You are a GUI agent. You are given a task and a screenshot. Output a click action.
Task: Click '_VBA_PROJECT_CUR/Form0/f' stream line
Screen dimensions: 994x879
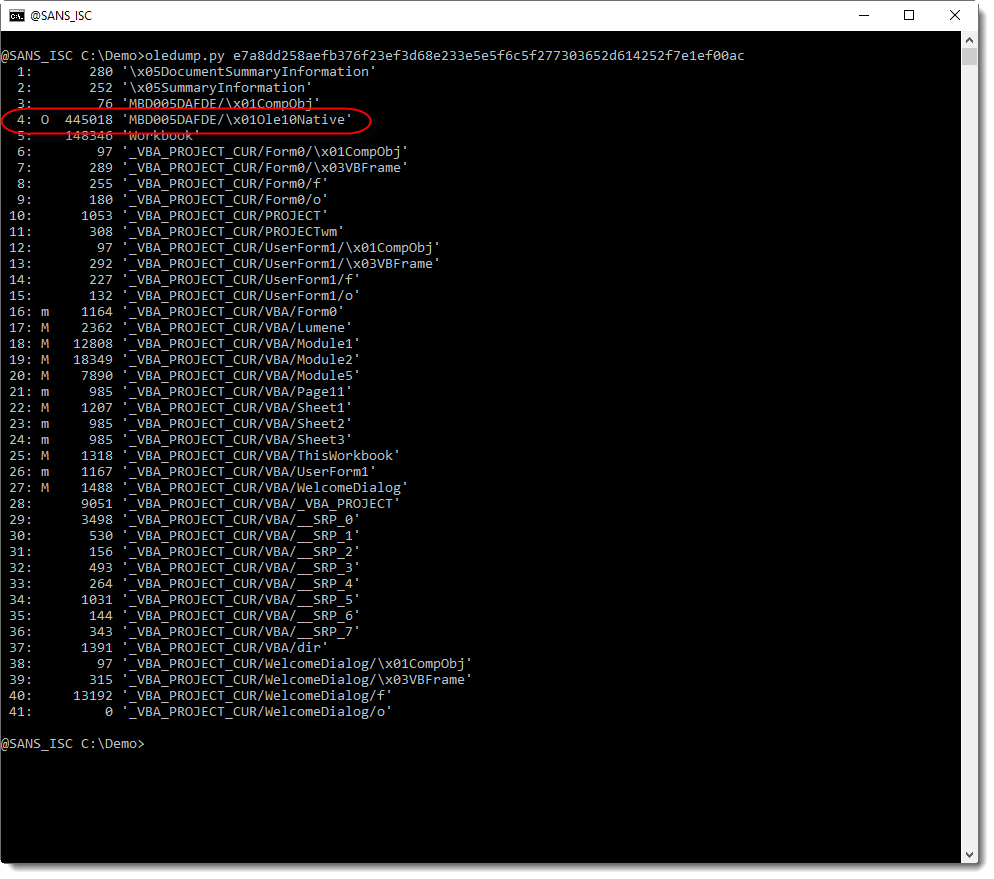point(169,184)
